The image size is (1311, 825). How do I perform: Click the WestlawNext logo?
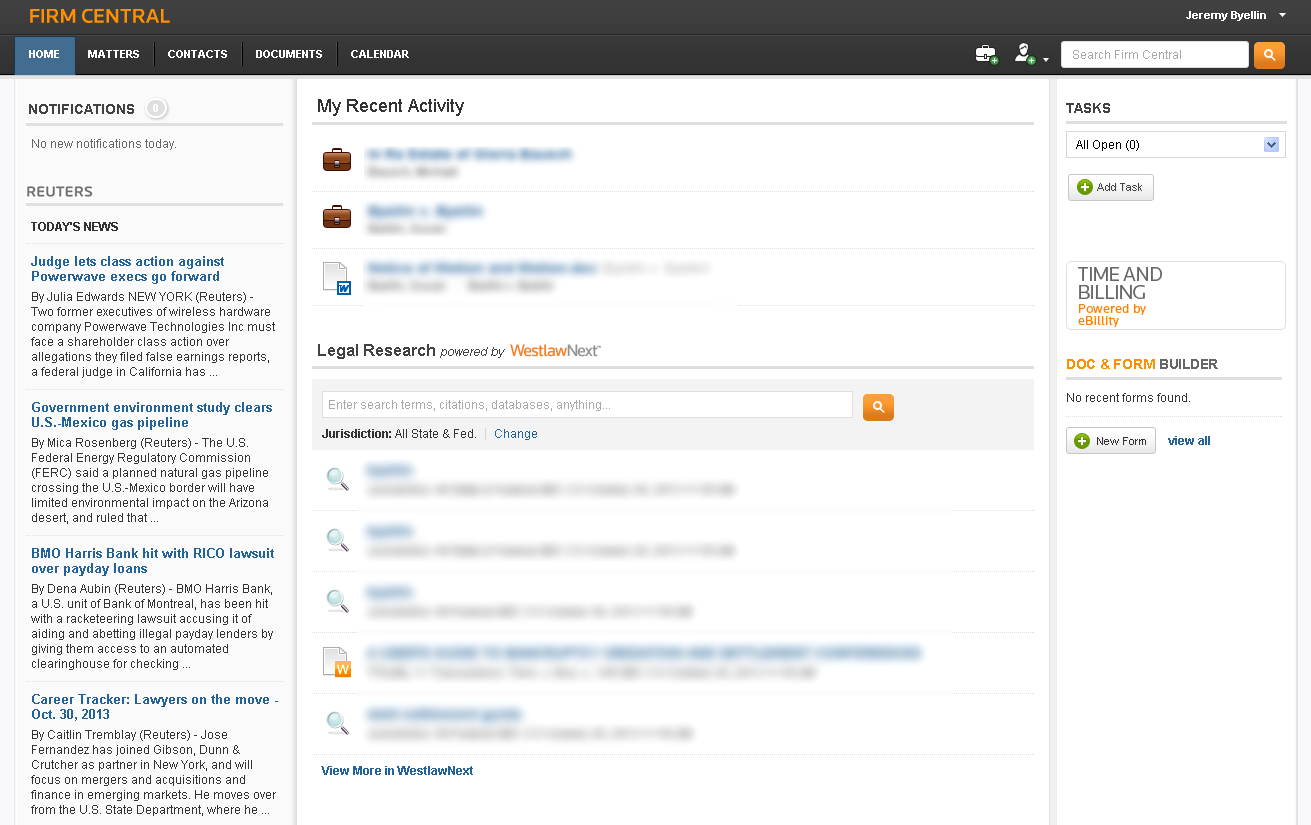coord(555,351)
